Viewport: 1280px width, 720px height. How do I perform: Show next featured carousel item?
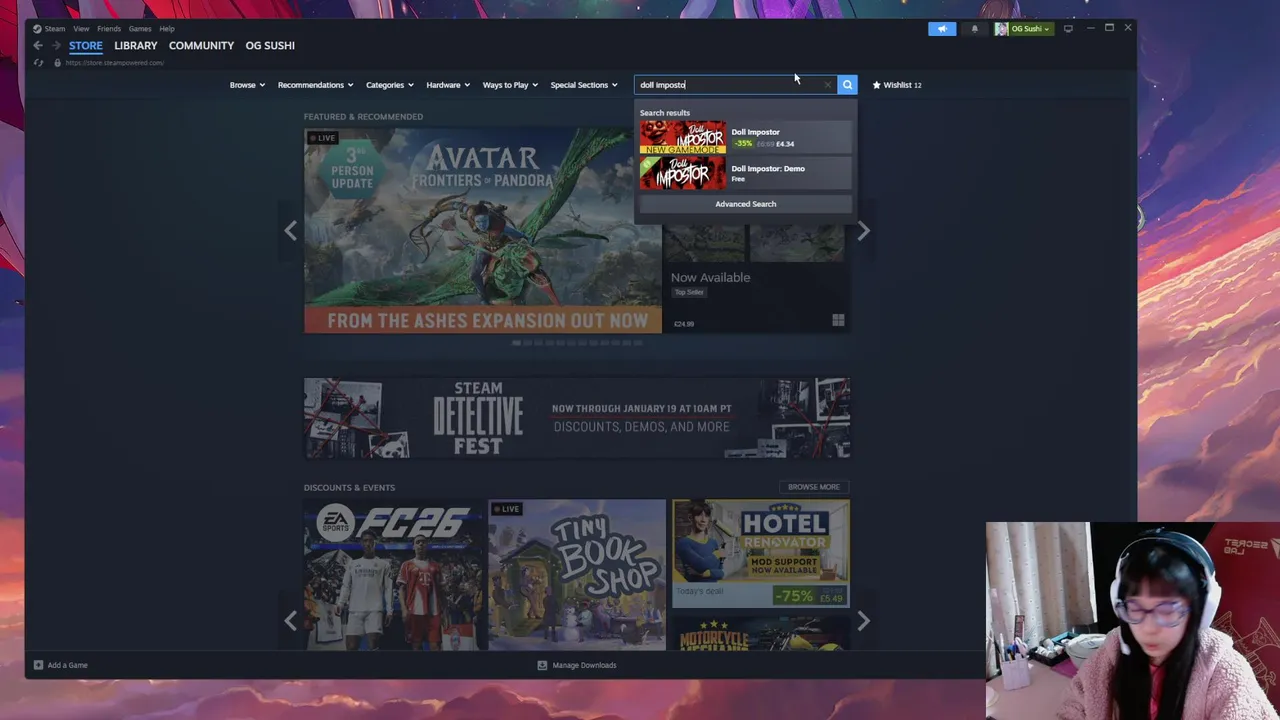[x=863, y=231]
